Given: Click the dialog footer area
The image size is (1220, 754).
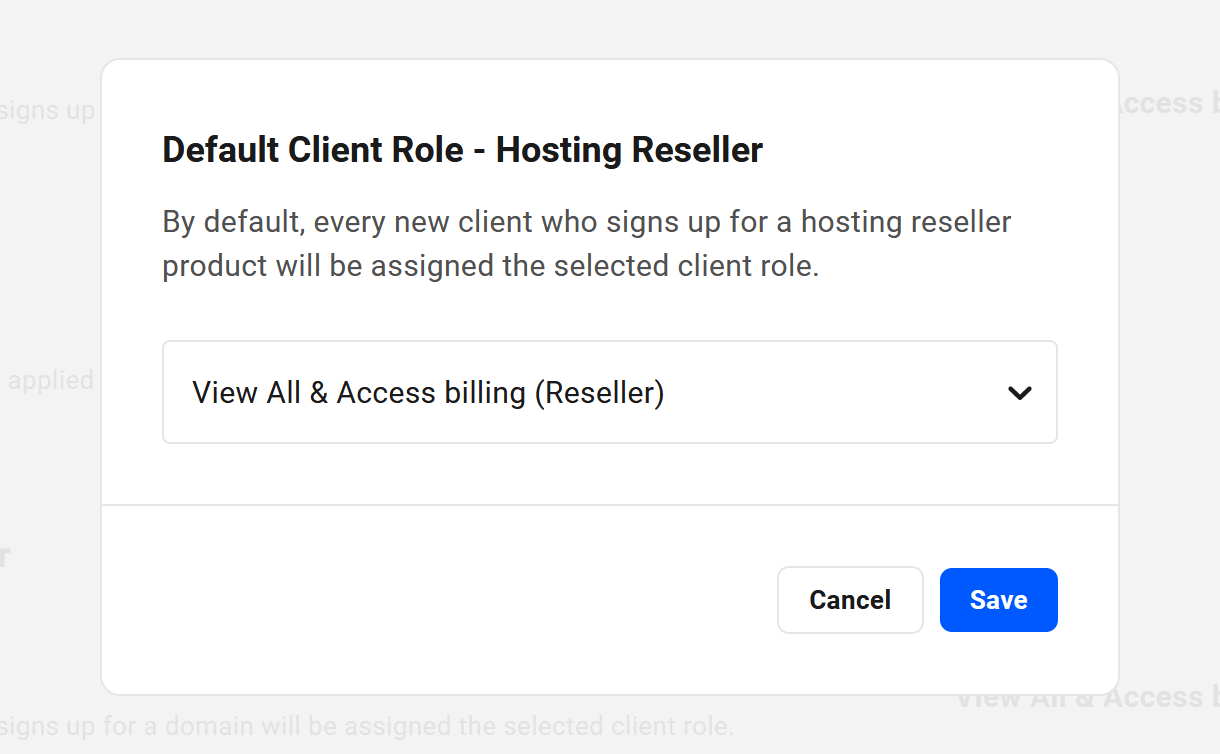Looking at the screenshot, I should coord(400,600).
